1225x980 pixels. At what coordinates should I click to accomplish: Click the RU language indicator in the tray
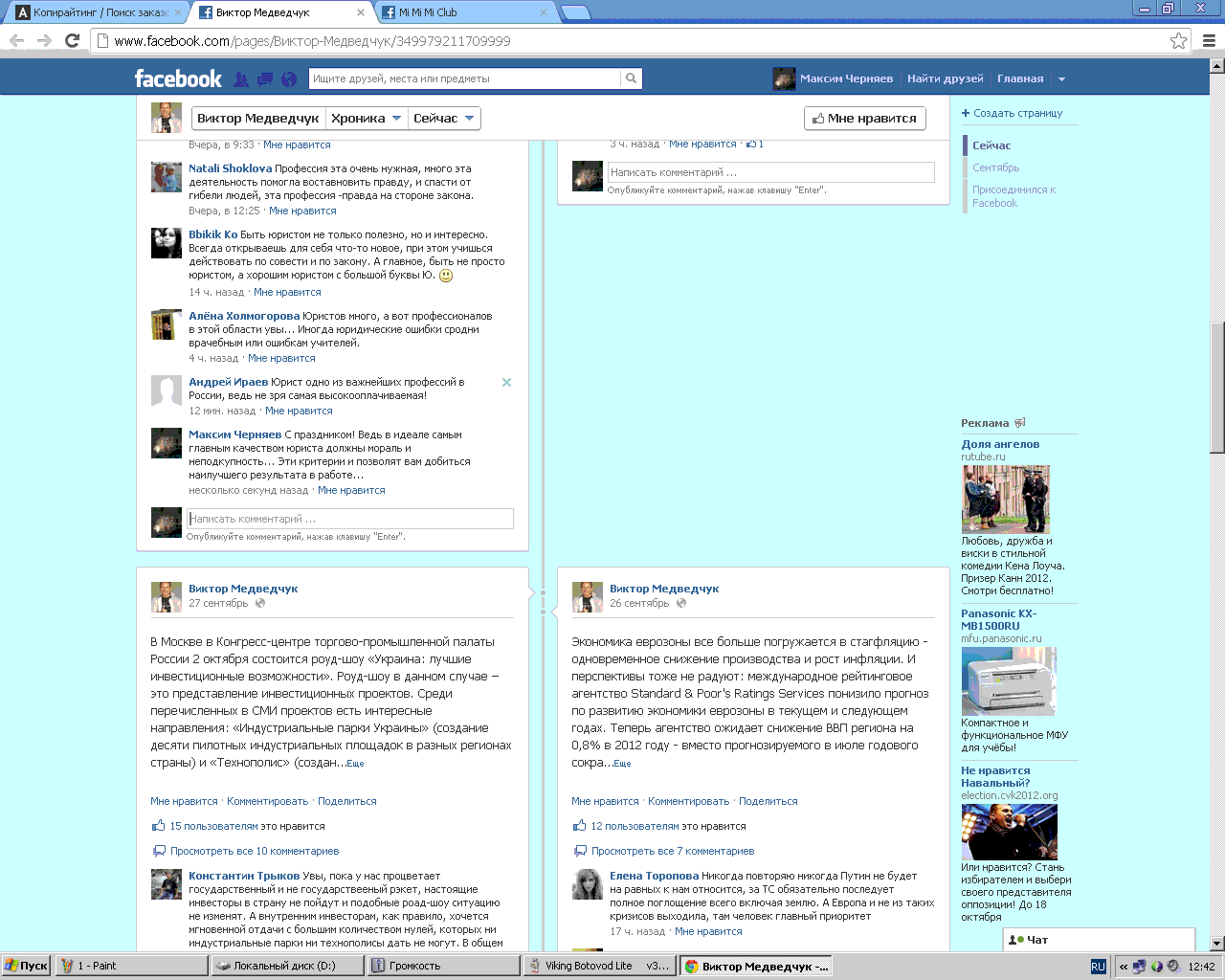pyautogui.click(x=1098, y=966)
